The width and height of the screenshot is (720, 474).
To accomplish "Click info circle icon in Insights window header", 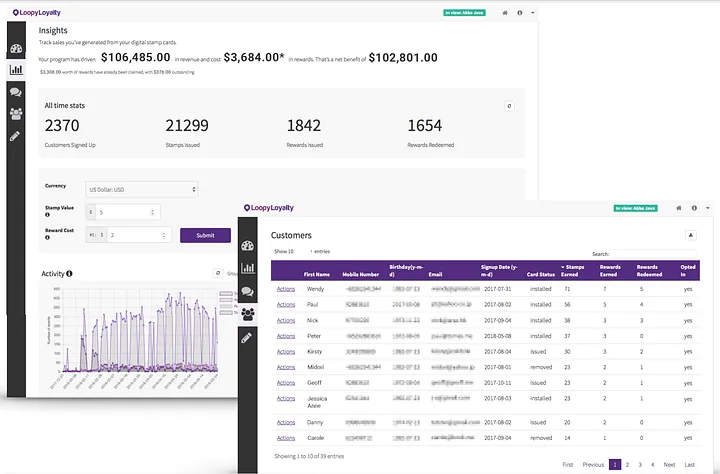I will (520, 13).
